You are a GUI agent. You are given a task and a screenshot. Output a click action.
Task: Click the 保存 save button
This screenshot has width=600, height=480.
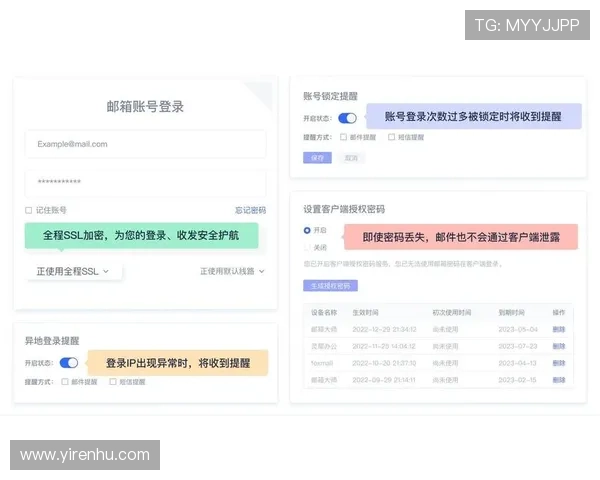point(317,158)
